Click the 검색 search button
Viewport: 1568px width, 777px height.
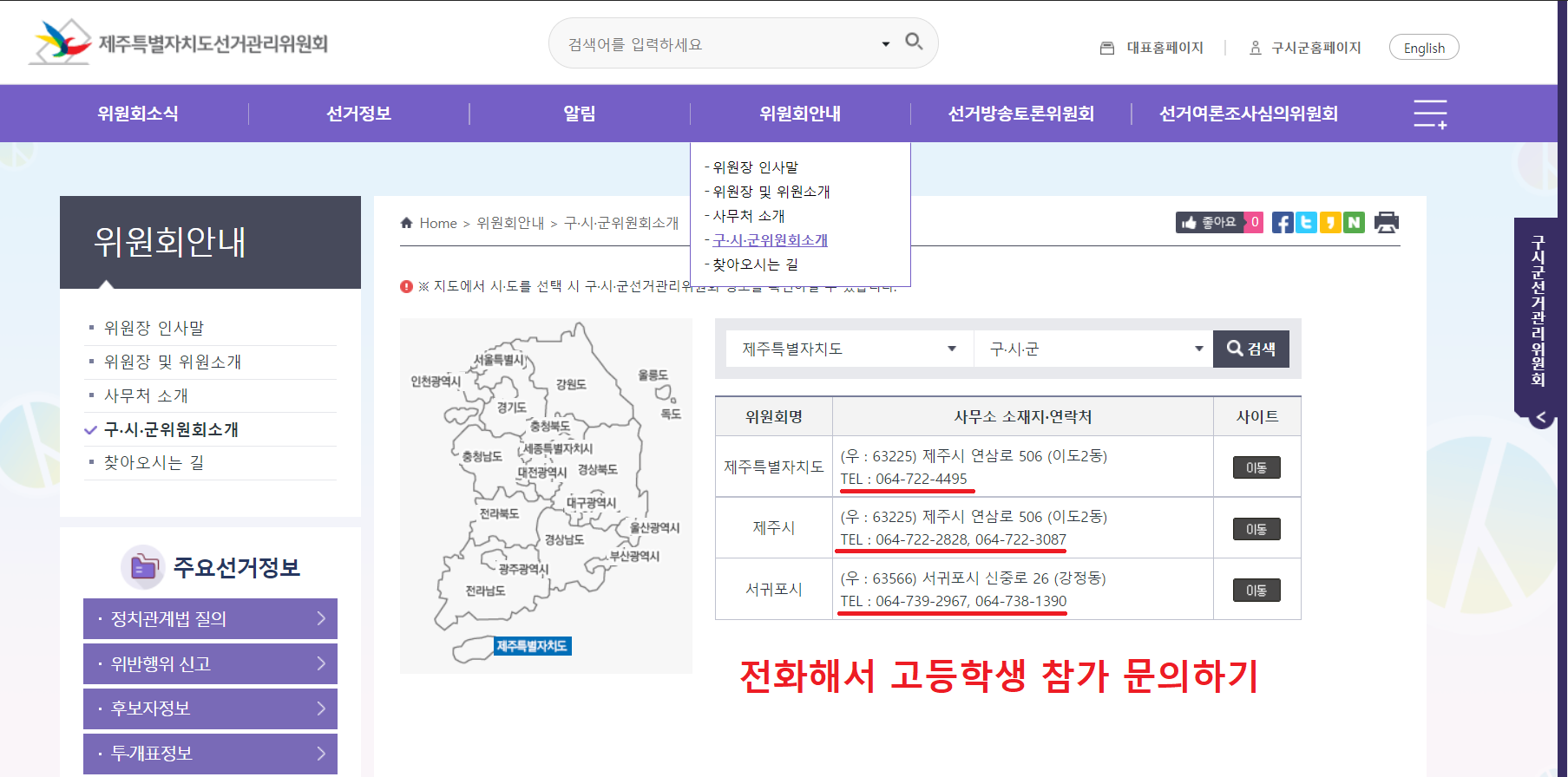[x=1251, y=349]
